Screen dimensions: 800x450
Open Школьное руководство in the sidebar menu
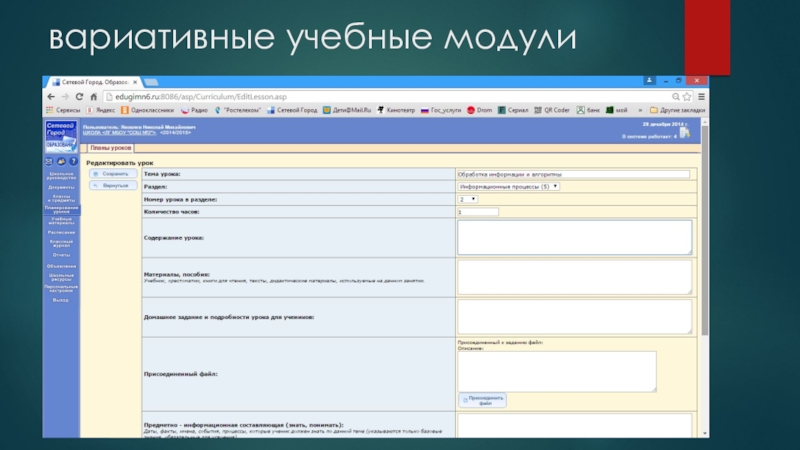[61, 176]
